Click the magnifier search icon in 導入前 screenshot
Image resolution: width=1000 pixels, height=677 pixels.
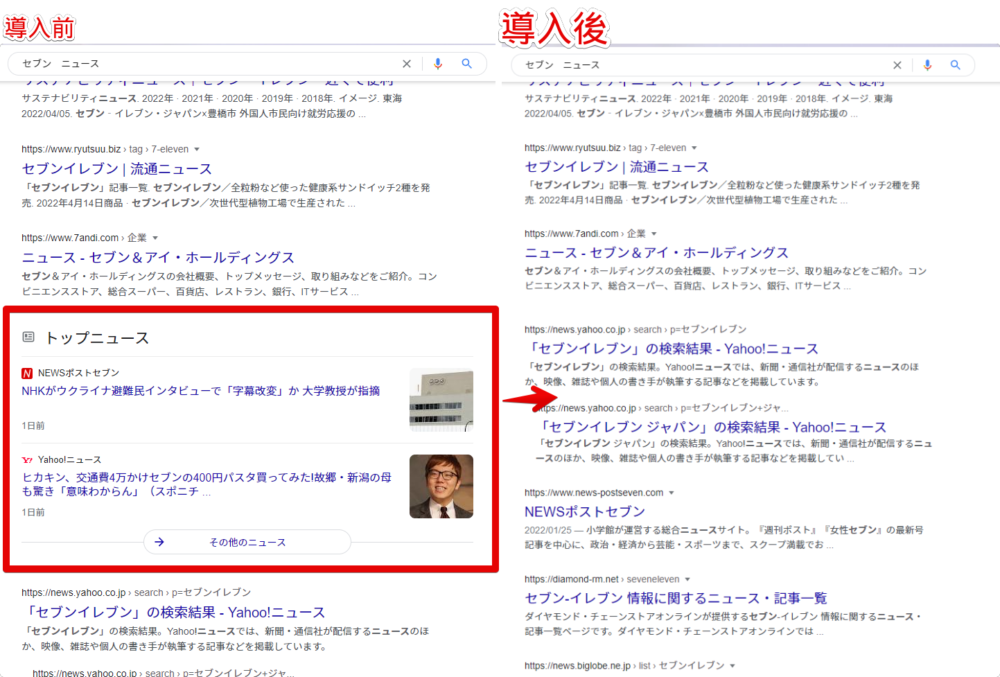tap(466, 64)
